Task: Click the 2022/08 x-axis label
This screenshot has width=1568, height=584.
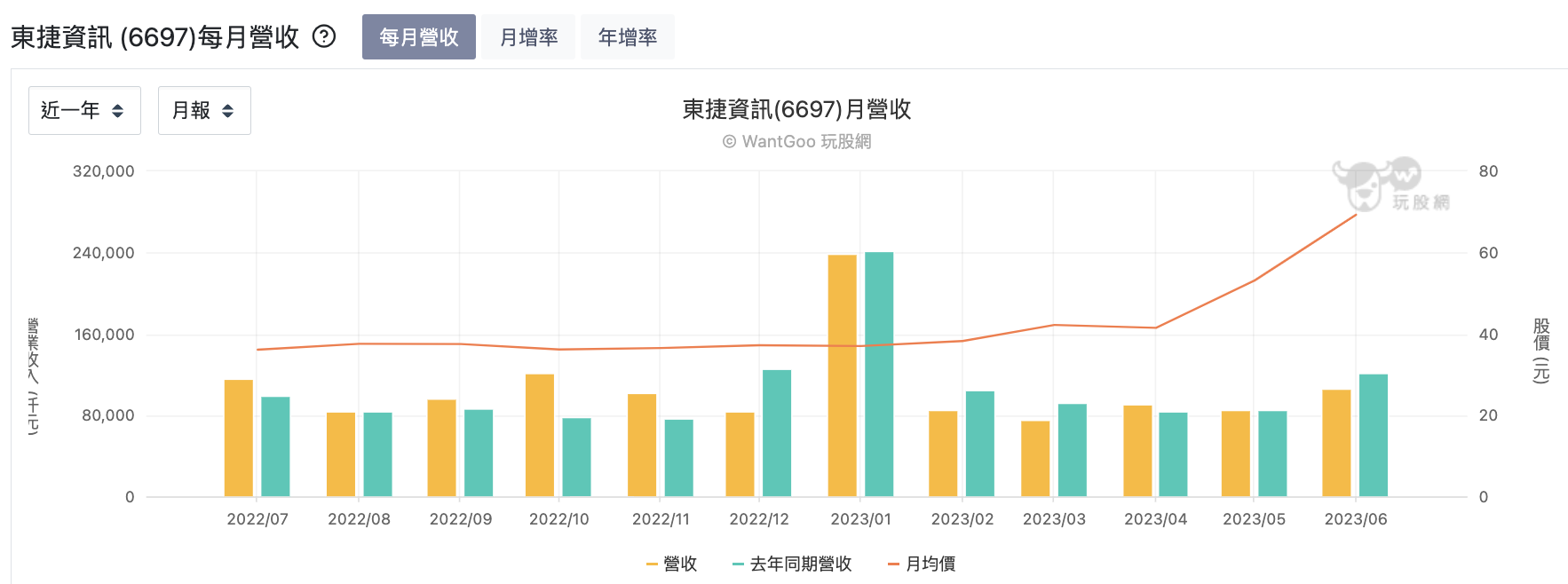Action: click(x=359, y=519)
